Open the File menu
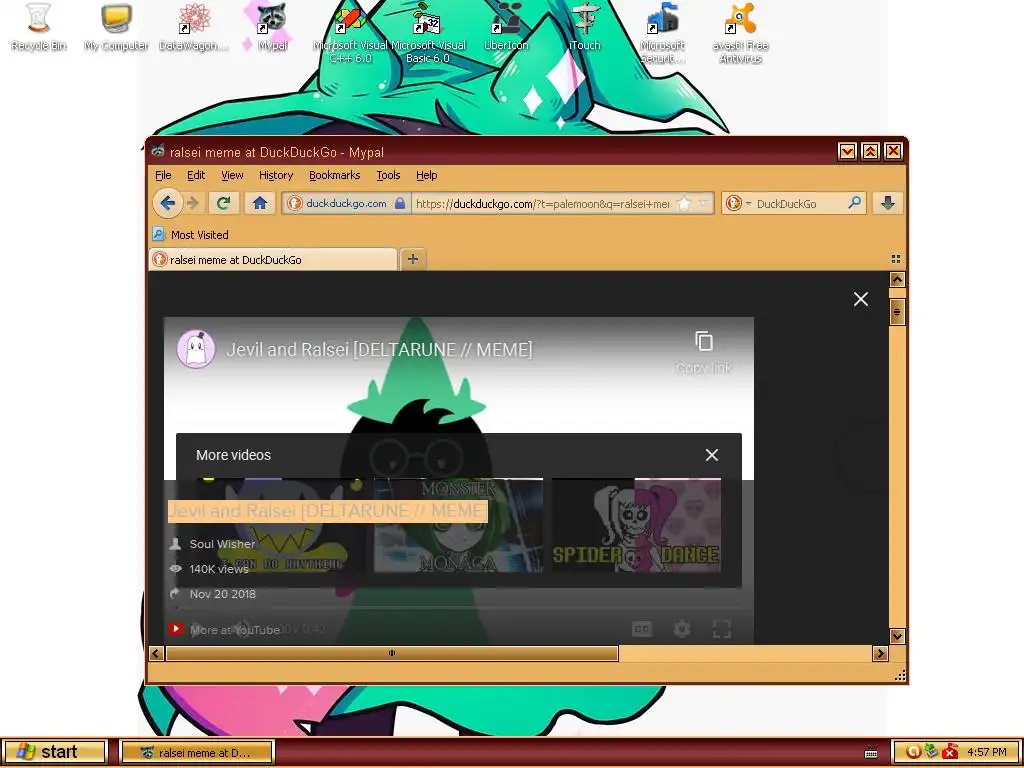1024x768 pixels. pyautogui.click(x=163, y=175)
